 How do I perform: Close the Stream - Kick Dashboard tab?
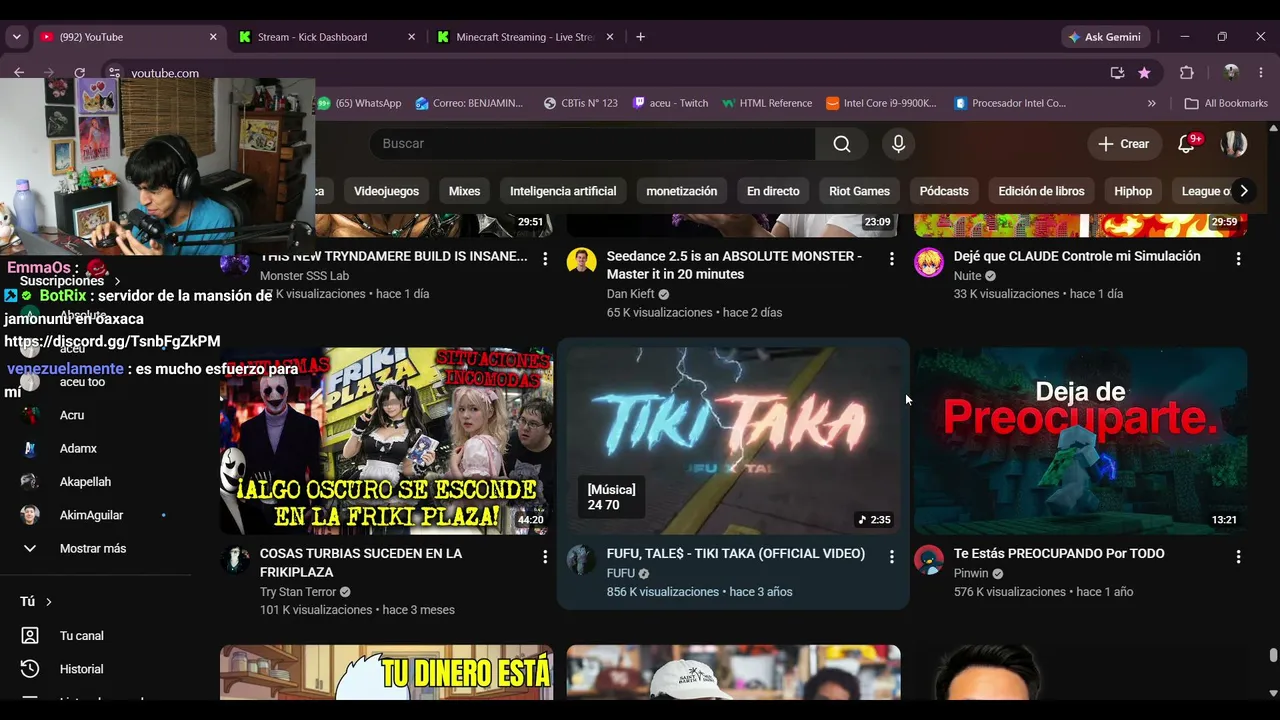point(411,37)
